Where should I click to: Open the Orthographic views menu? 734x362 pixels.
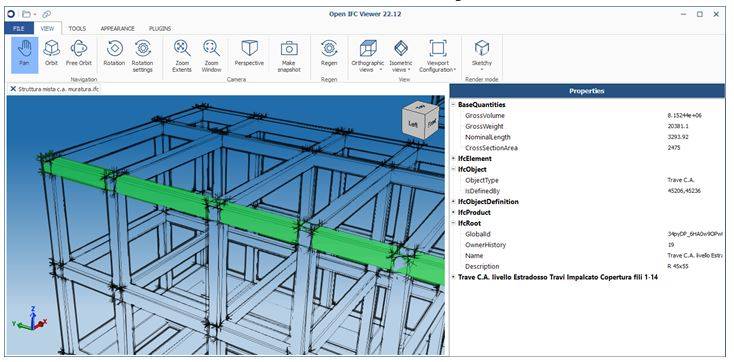(367, 56)
